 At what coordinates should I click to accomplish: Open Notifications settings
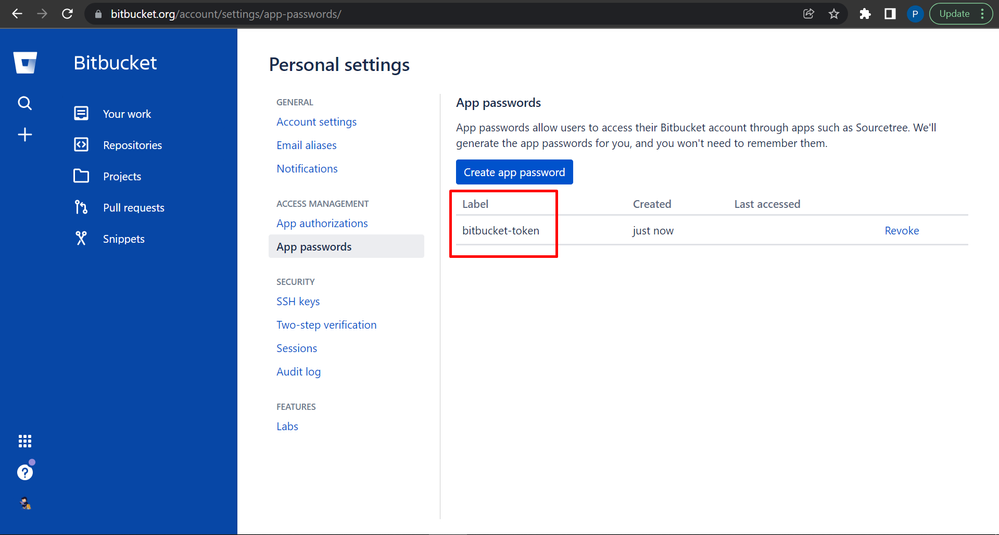pyautogui.click(x=307, y=169)
